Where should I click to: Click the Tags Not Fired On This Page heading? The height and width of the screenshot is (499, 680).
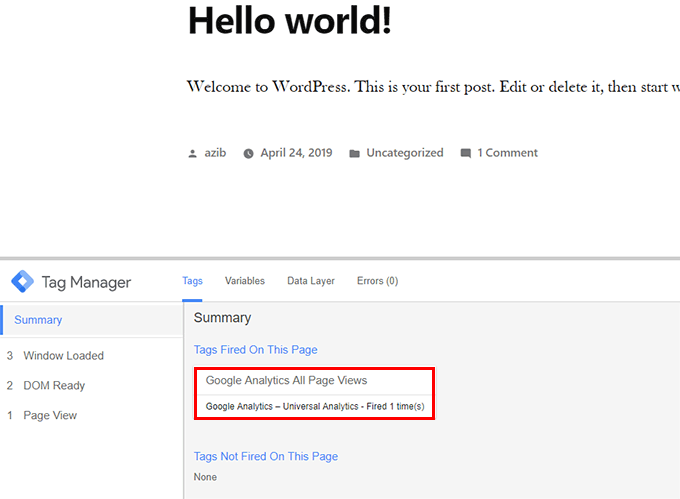click(x=266, y=456)
